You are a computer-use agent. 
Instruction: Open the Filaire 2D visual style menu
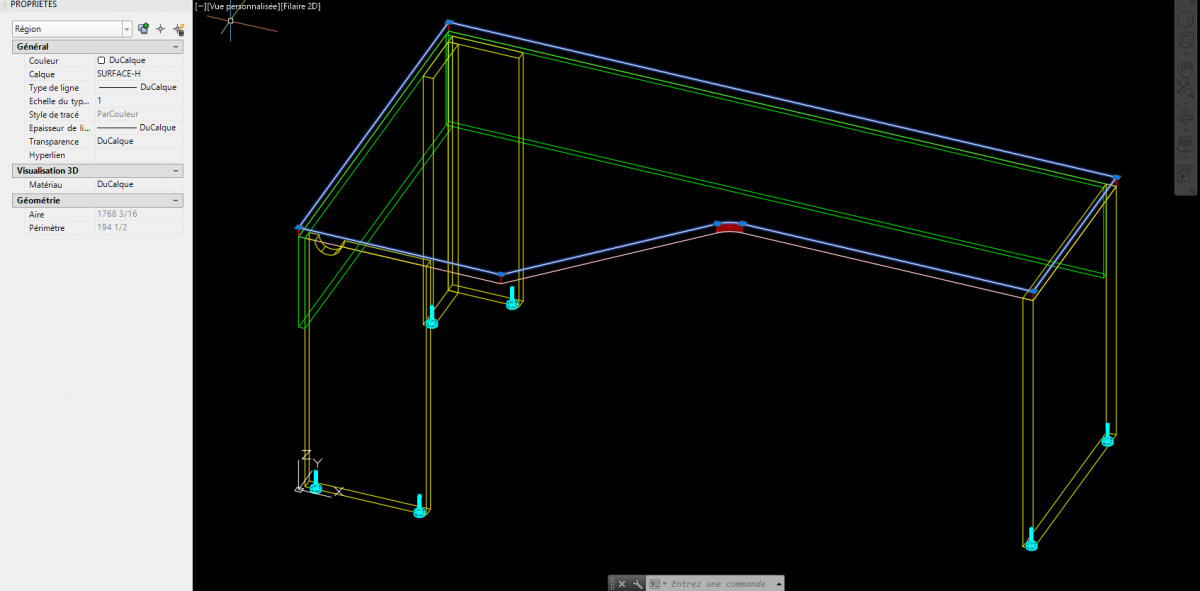point(299,6)
